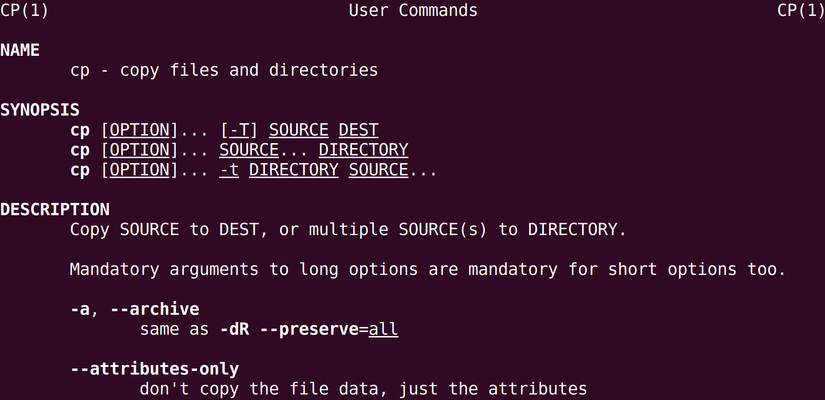The width and height of the screenshot is (825, 400).
Task: Click the underlined lowercase -t option
Action: point(229,170)
